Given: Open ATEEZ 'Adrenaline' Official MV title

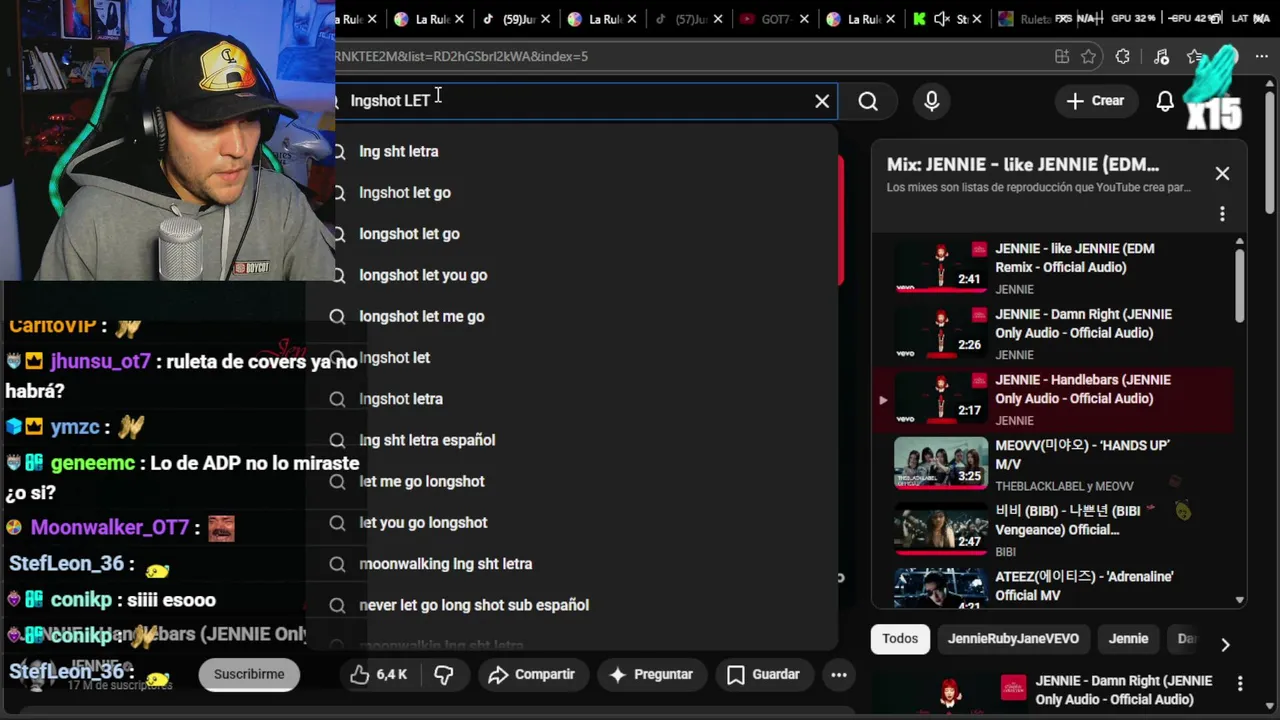Looking at the screenshot, I should coord(1084,586).
